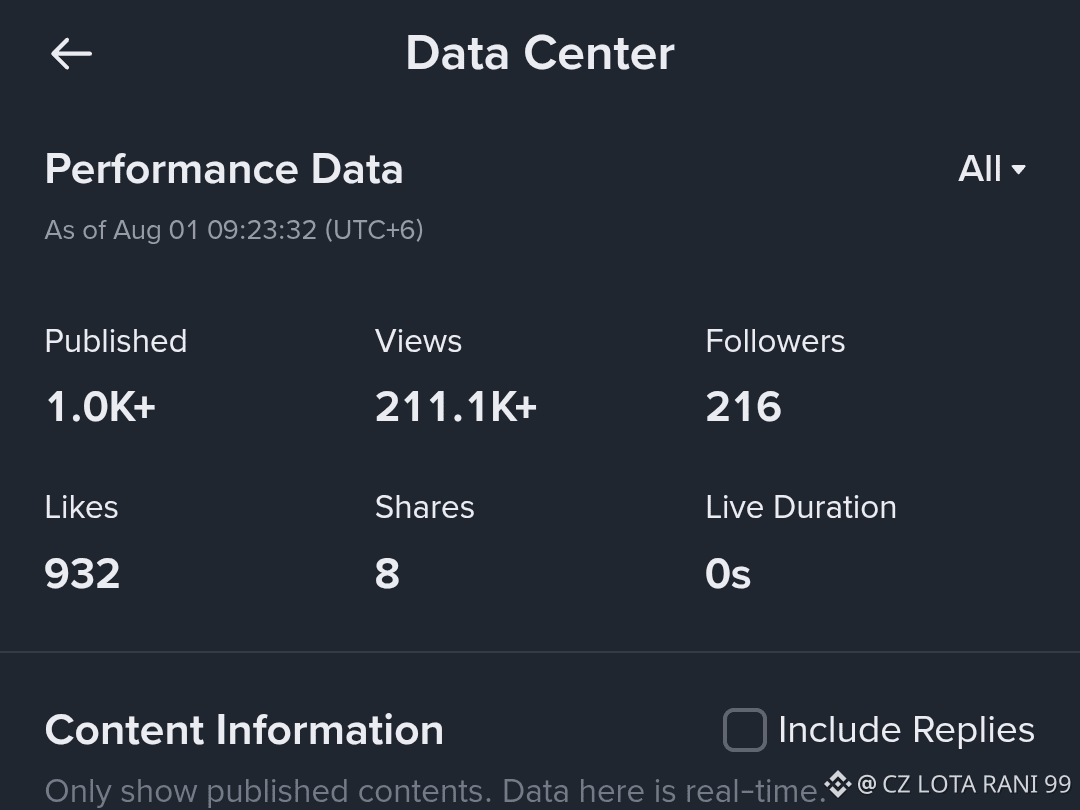Viewport: 1080px width, 810px height.
Task: Click the Data Center page title
Action: point(540,53)
